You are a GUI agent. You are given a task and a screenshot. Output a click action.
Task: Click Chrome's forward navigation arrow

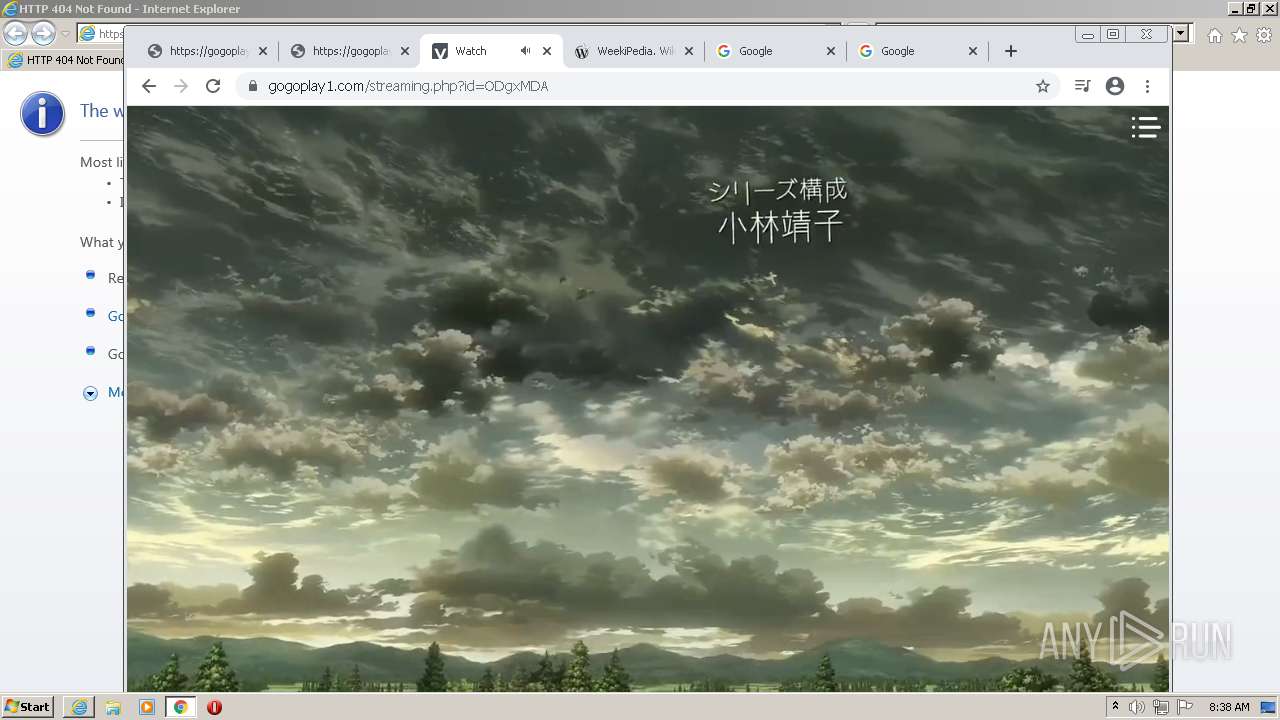[x=181, y=86]
